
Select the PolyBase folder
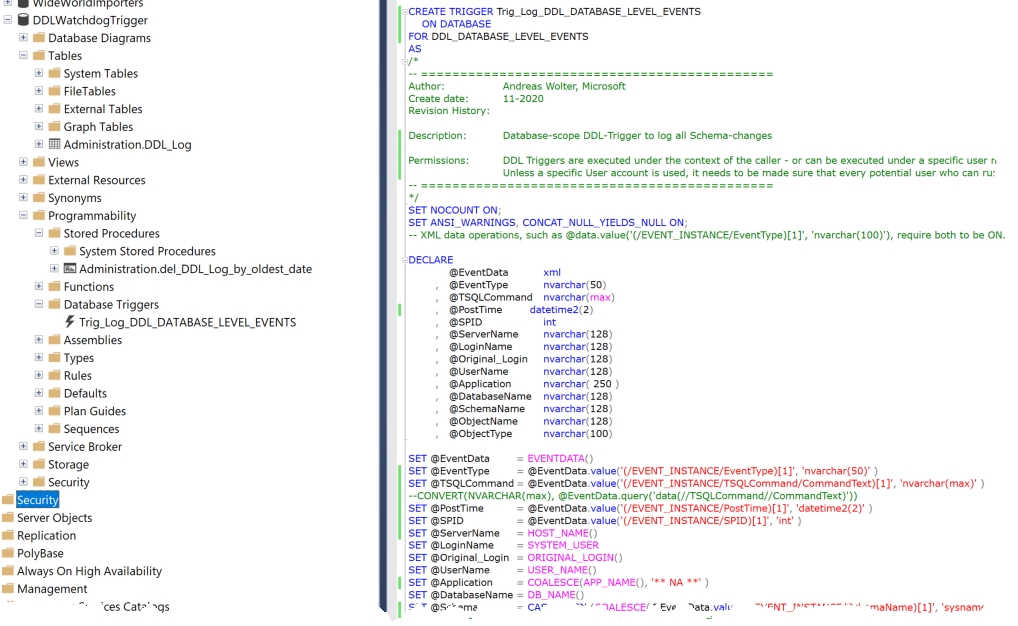(40, 553)
